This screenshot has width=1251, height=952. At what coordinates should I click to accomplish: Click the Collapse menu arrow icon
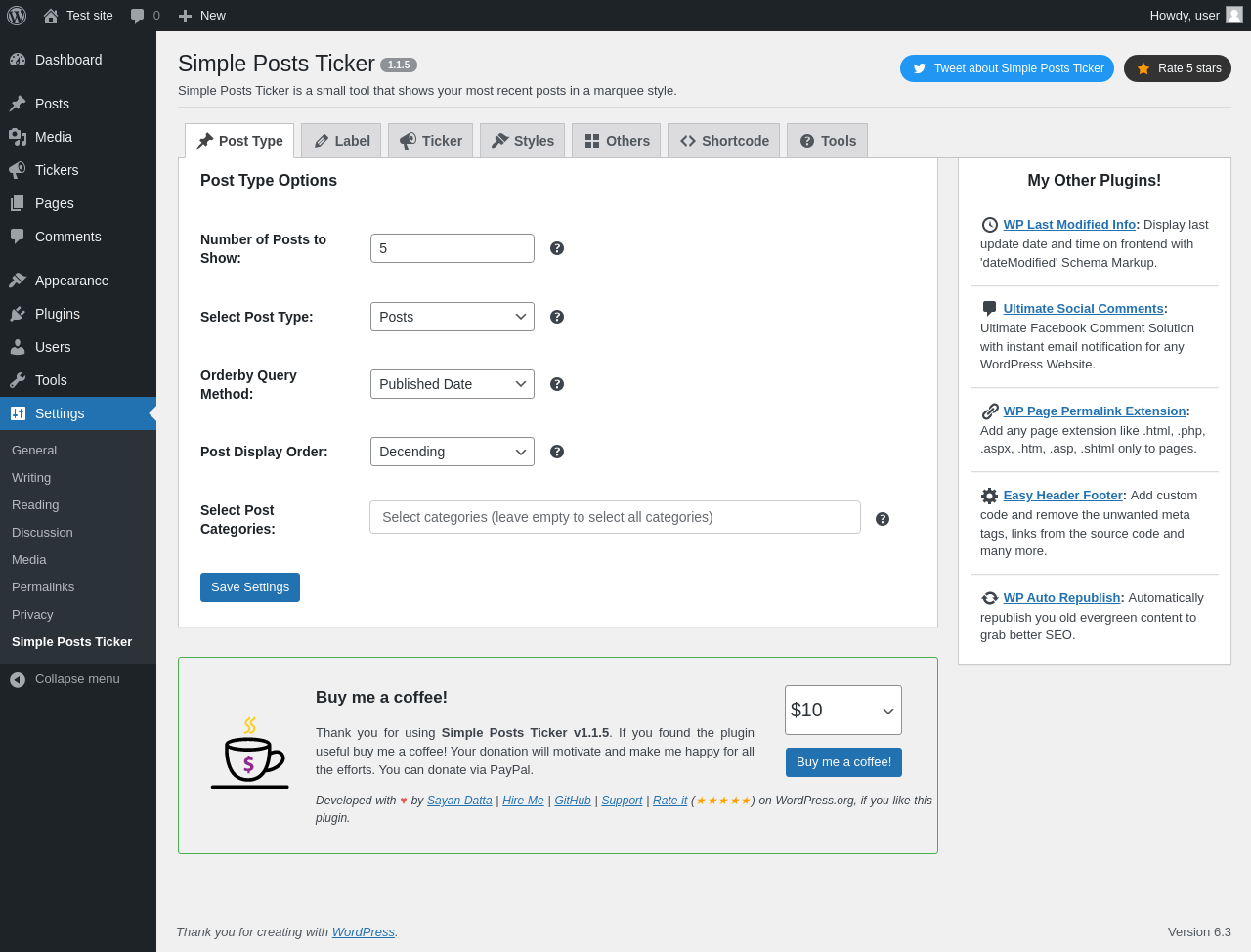coord(18,679)
